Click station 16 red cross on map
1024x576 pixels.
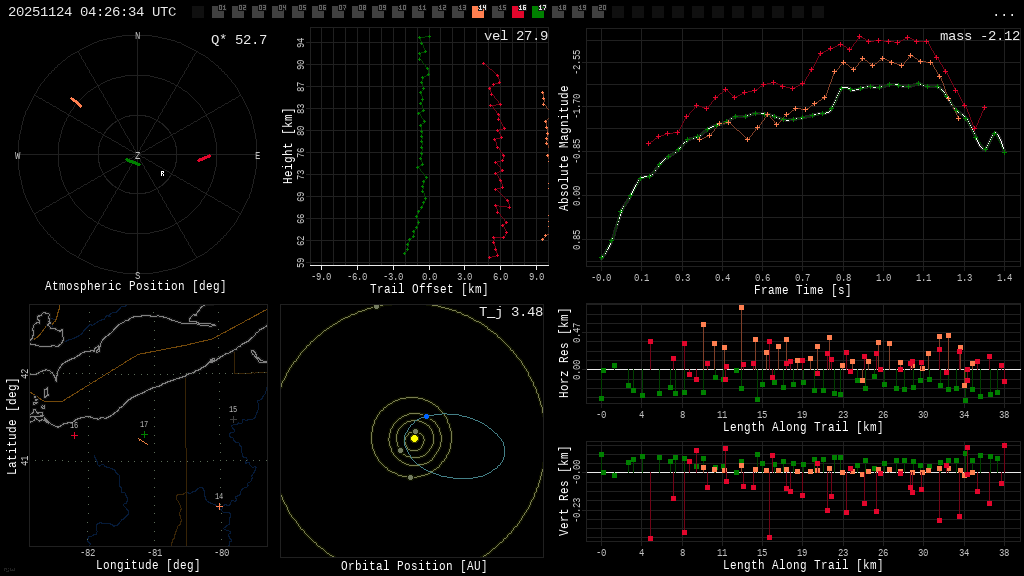[74, 435]
